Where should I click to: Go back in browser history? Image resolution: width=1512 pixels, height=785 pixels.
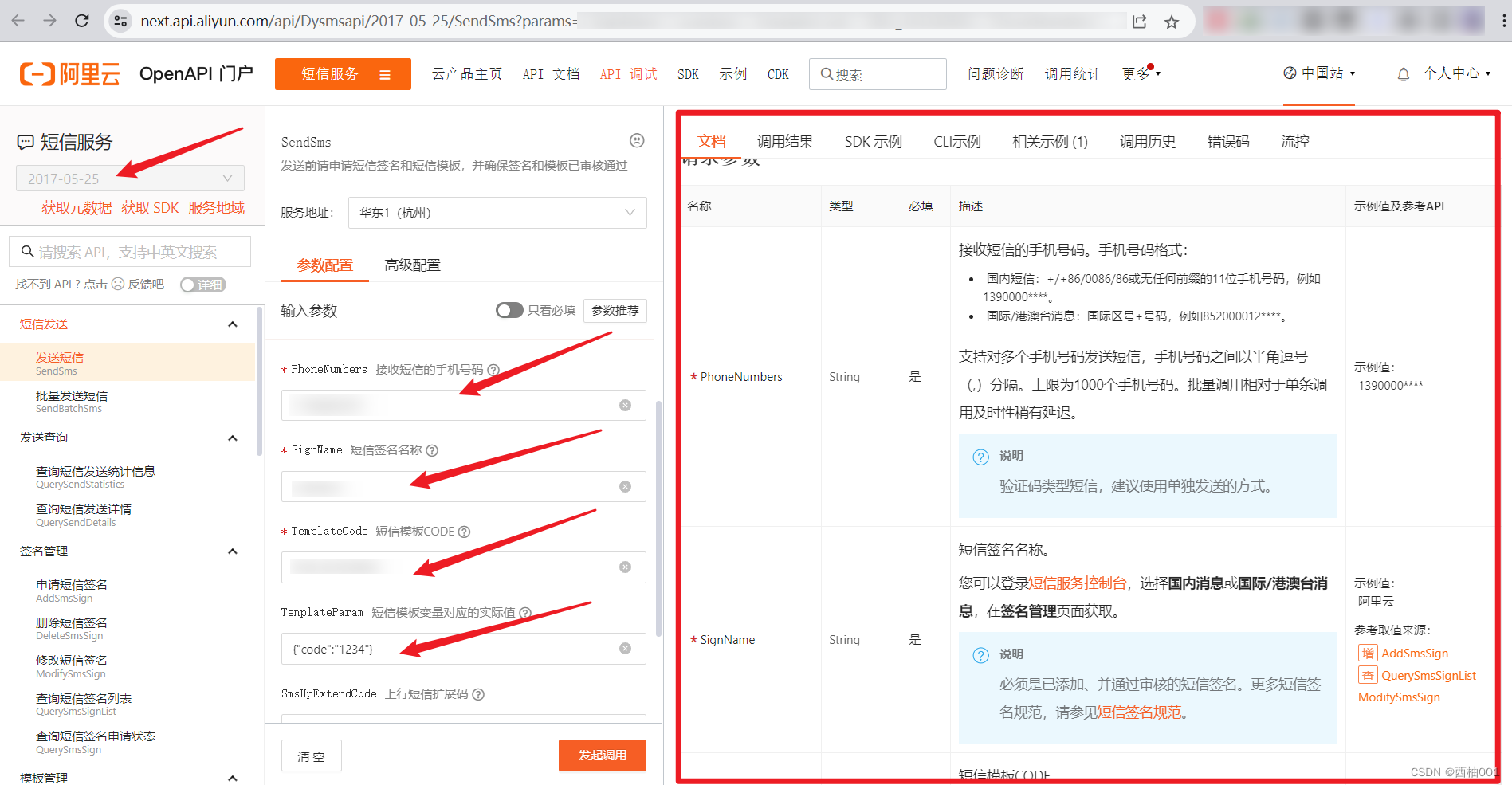(x=18, y=21)
